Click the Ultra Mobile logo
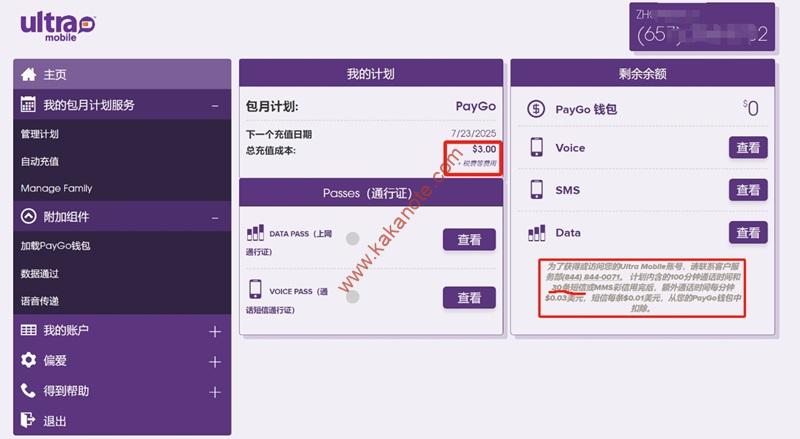This screenshot has width=800, height=439. [58, 27]
